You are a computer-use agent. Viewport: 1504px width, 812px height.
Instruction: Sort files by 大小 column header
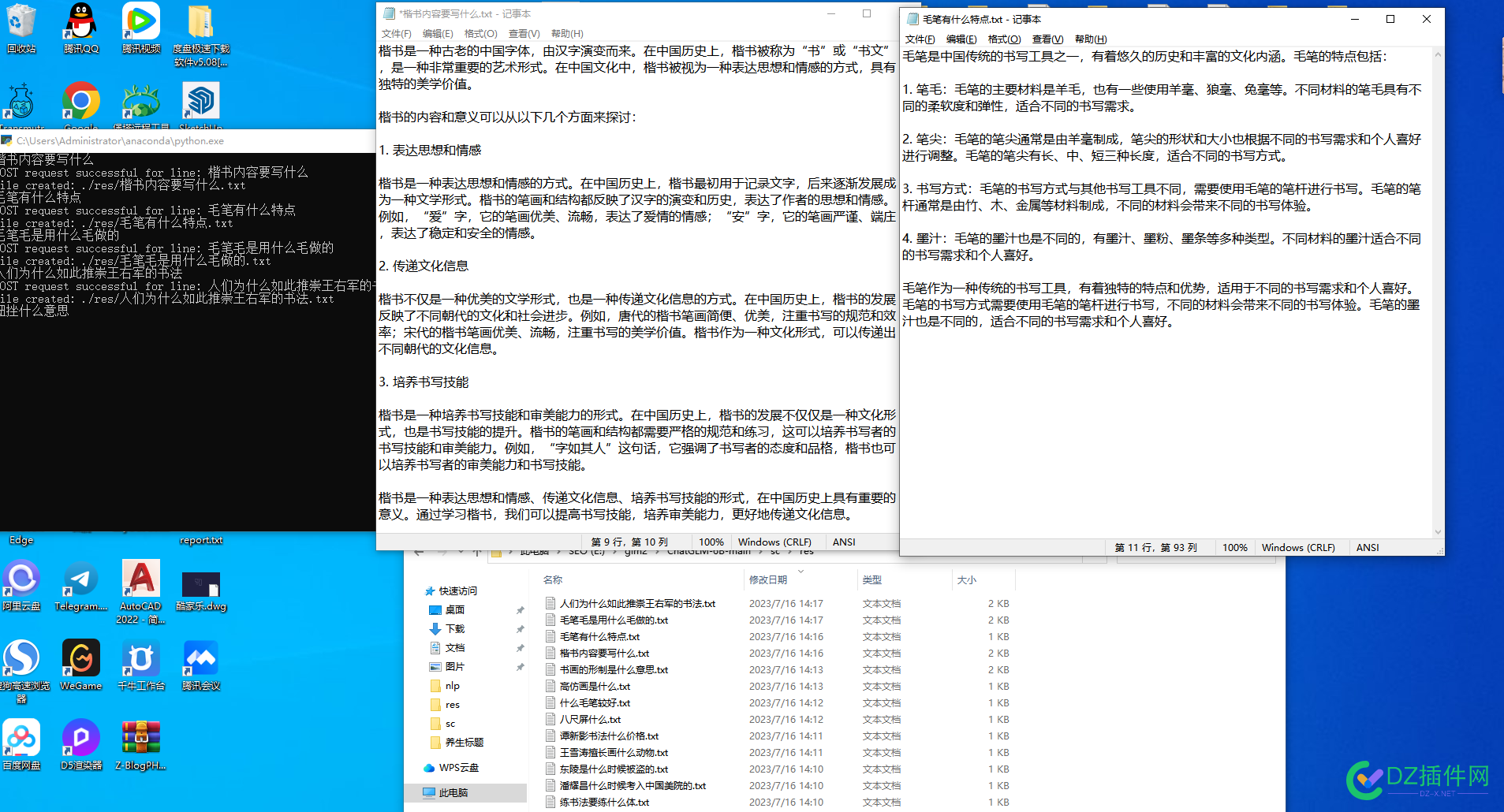(967, 579)
